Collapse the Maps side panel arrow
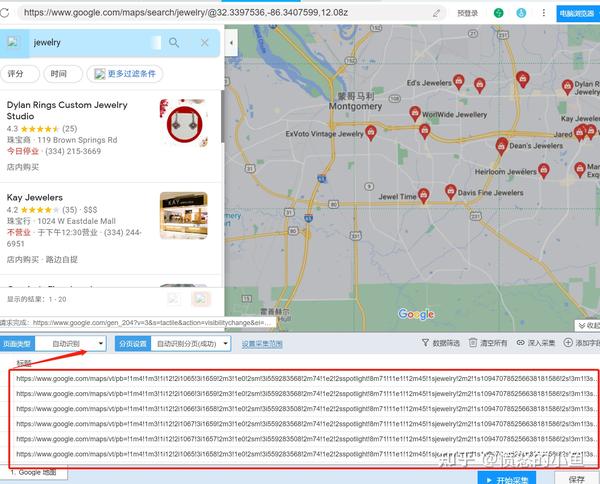 (x=231, y=42)
